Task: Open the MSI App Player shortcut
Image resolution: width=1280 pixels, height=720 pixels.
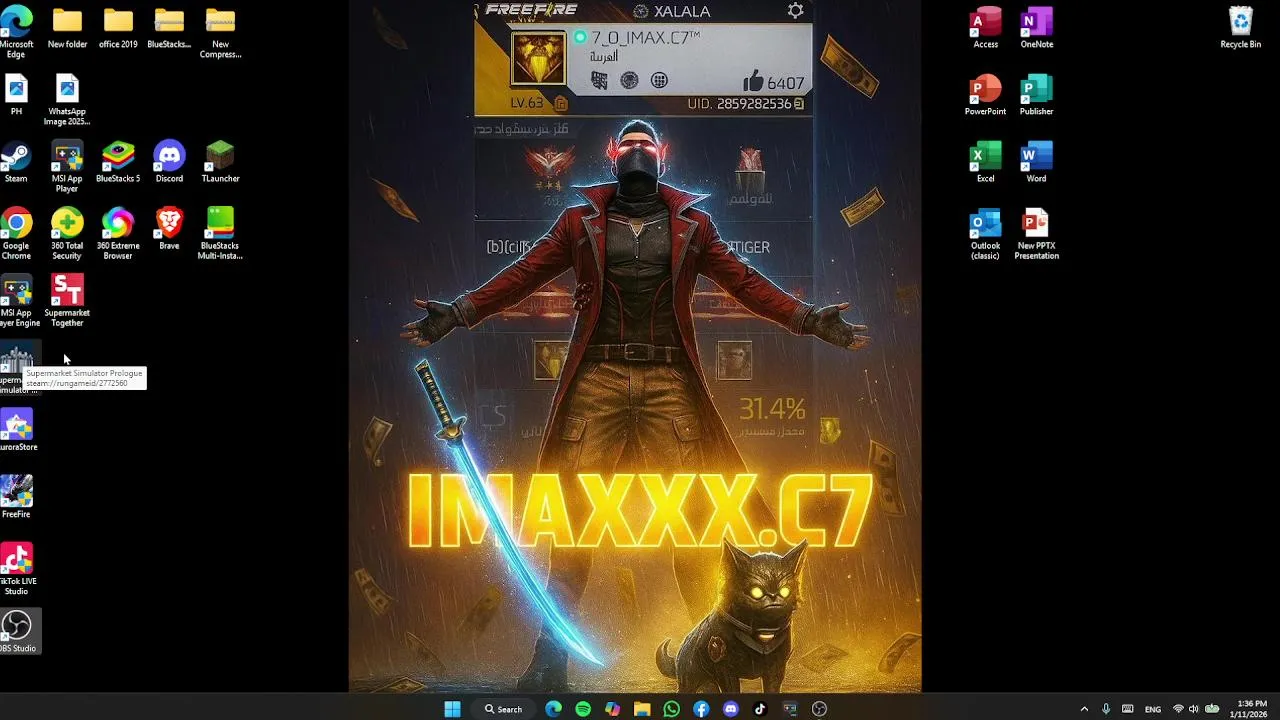Action: click(67, 166)
